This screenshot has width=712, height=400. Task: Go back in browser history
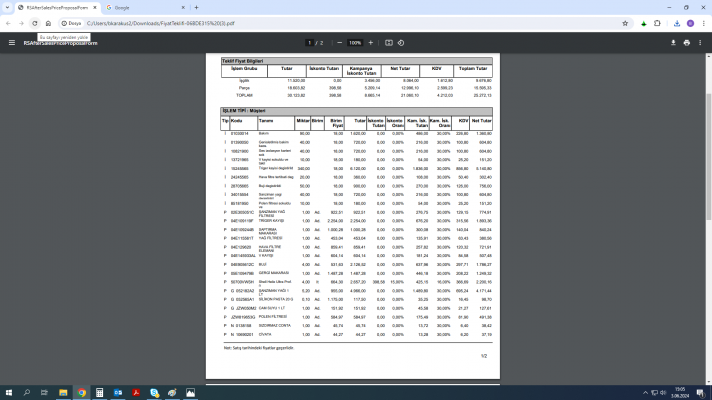coord(8,23)
